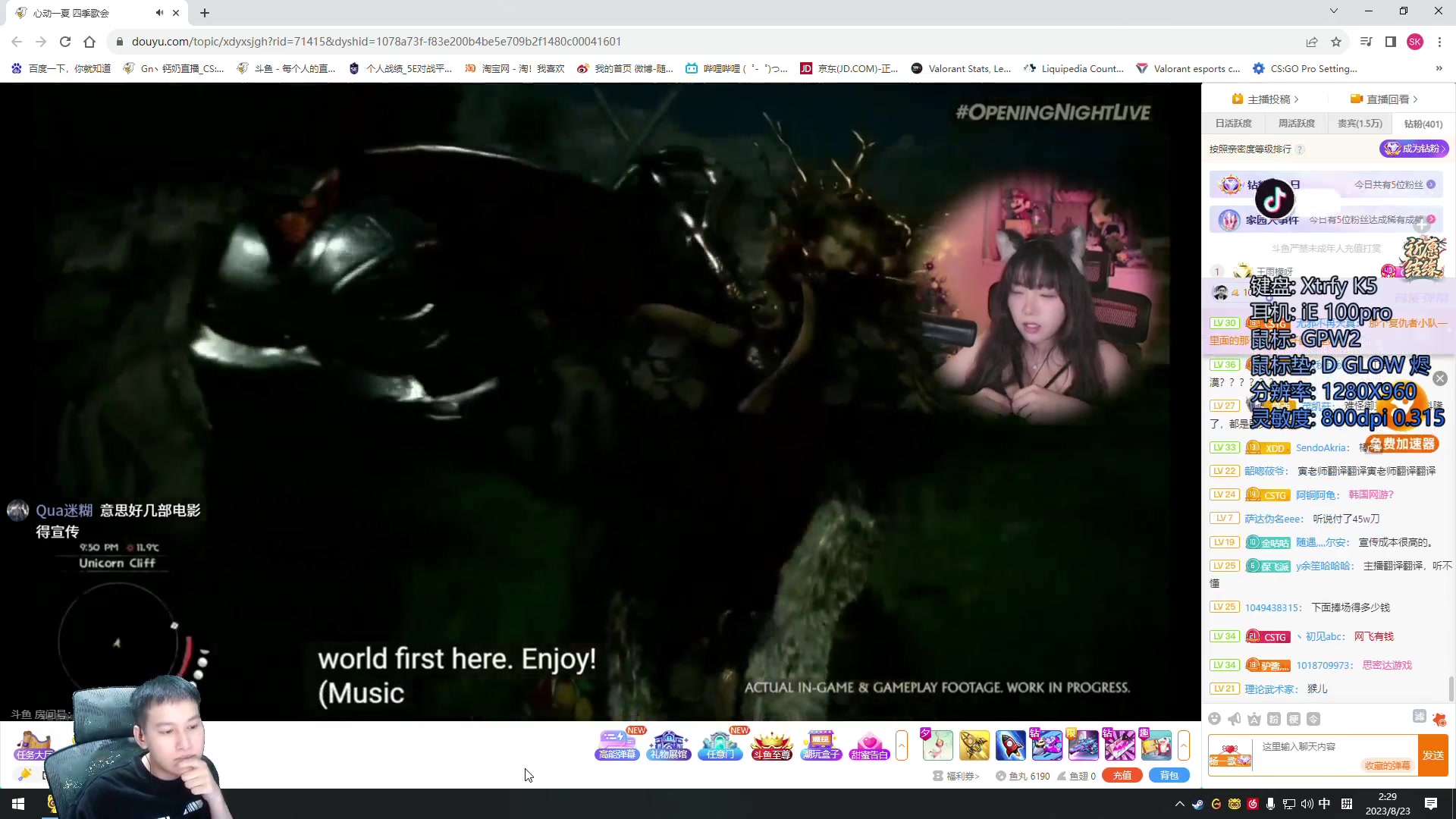Mute the tab using the speaker icon
The height and width of the screenshot is (819, 1456).
click(159, 13)
